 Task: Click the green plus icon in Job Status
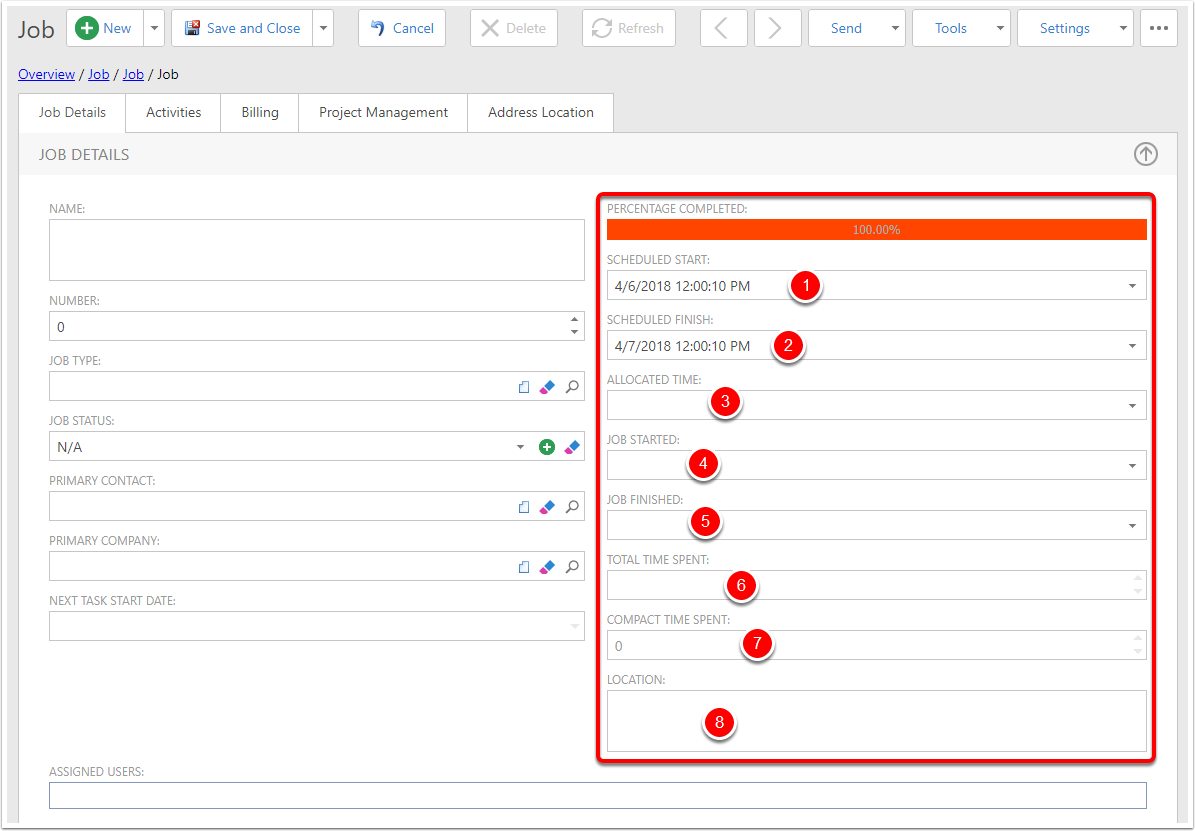point(547,447)
